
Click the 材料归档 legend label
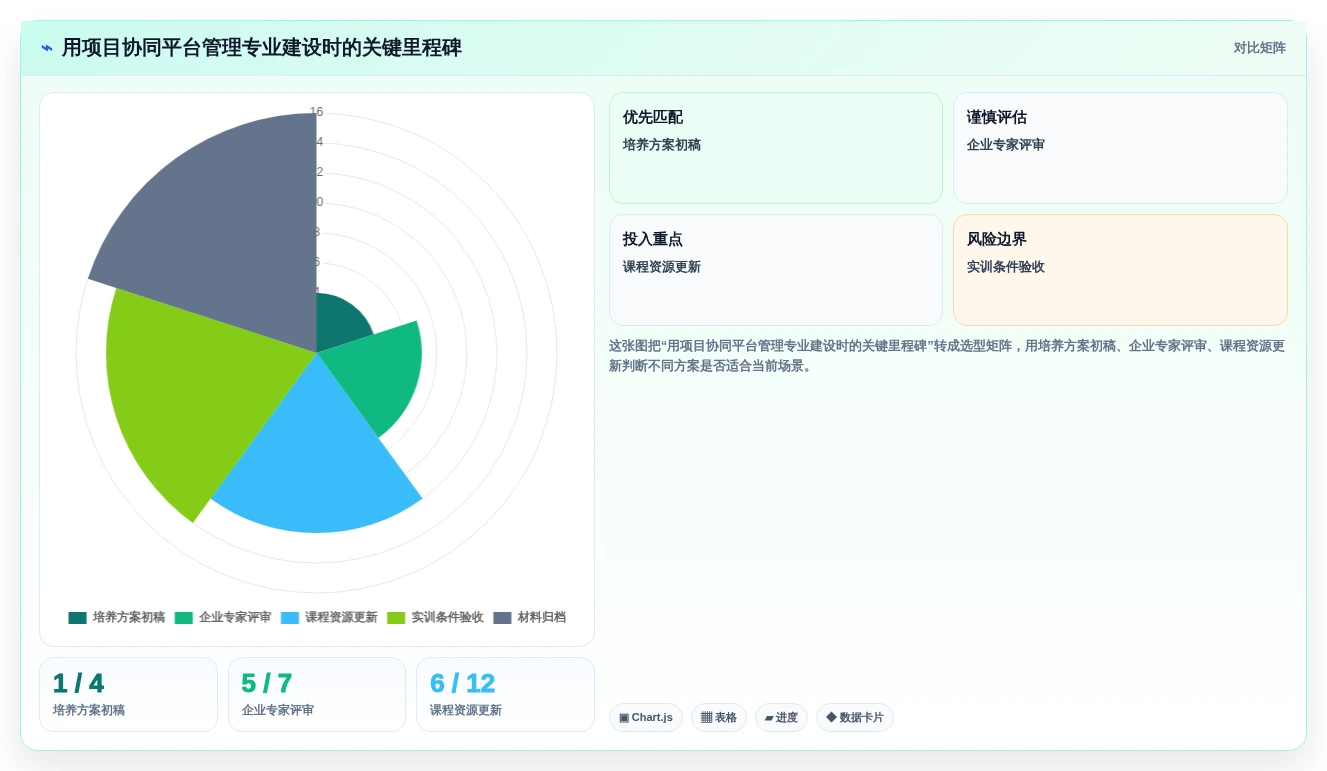click(542, 618)
